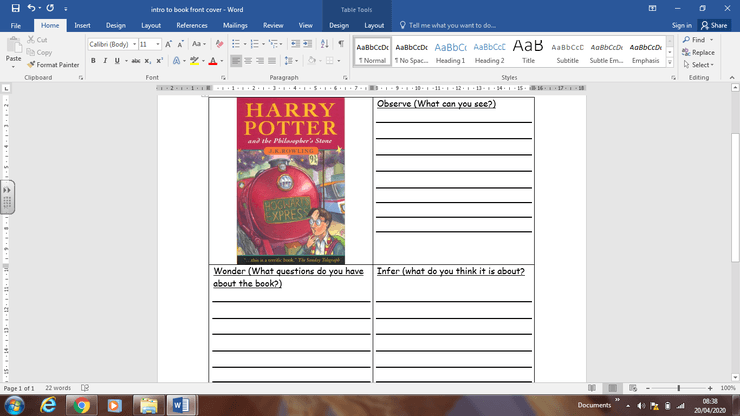Center the text
This screenshot has height=416, width=740.
[x=248, y=60]
